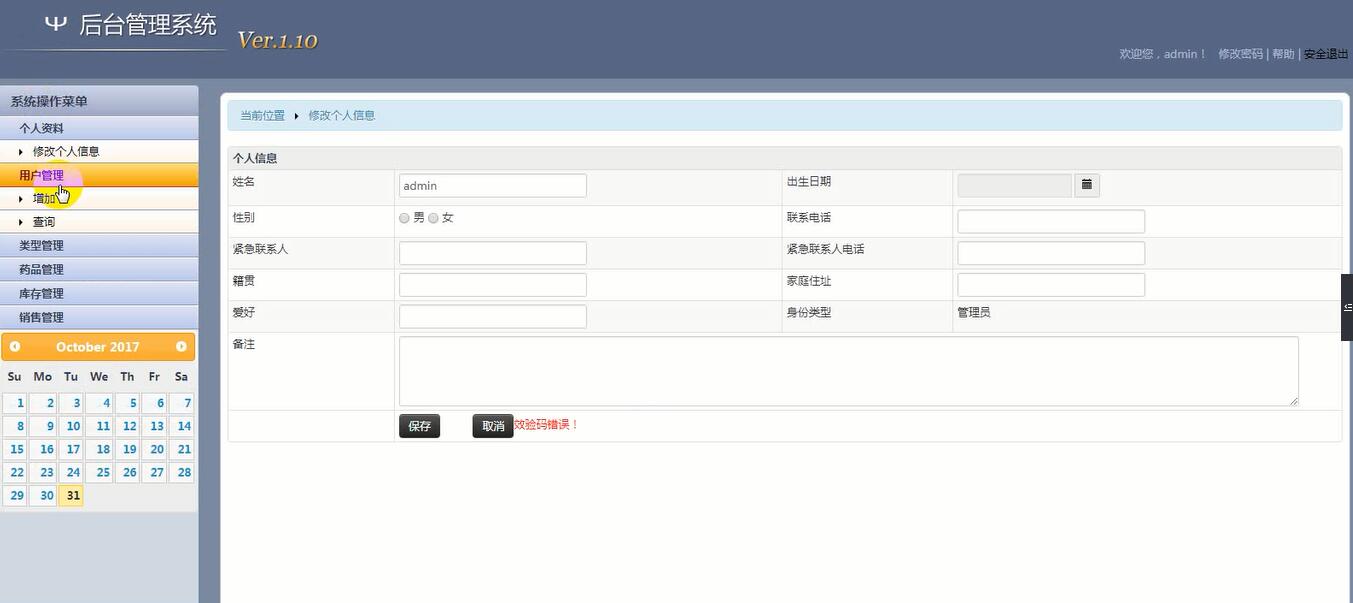Select October 6 in the calendar
Image resolution: width=1353 pixels, height=603 pixels.
[155, 403]
